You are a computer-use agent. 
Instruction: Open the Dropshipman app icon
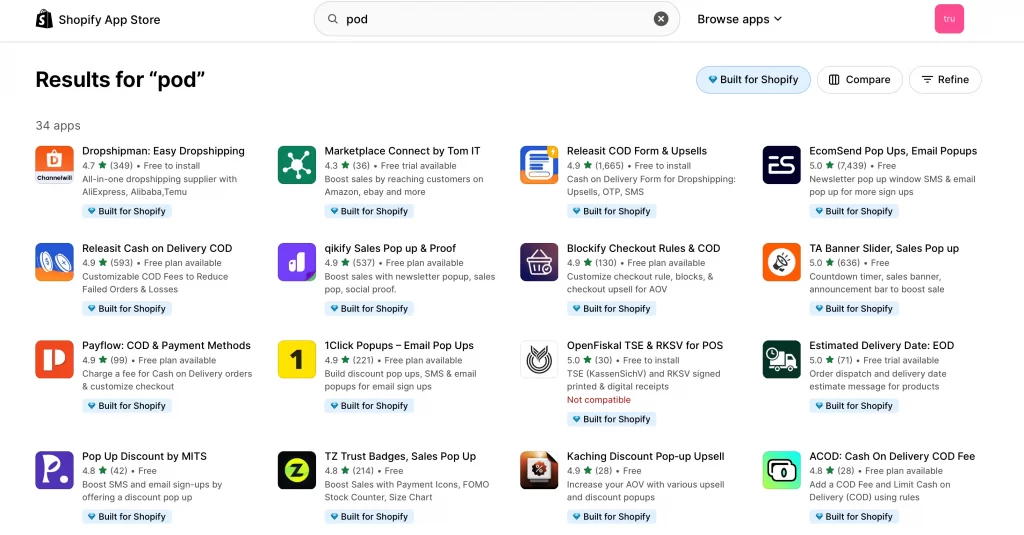click(54, 165)
